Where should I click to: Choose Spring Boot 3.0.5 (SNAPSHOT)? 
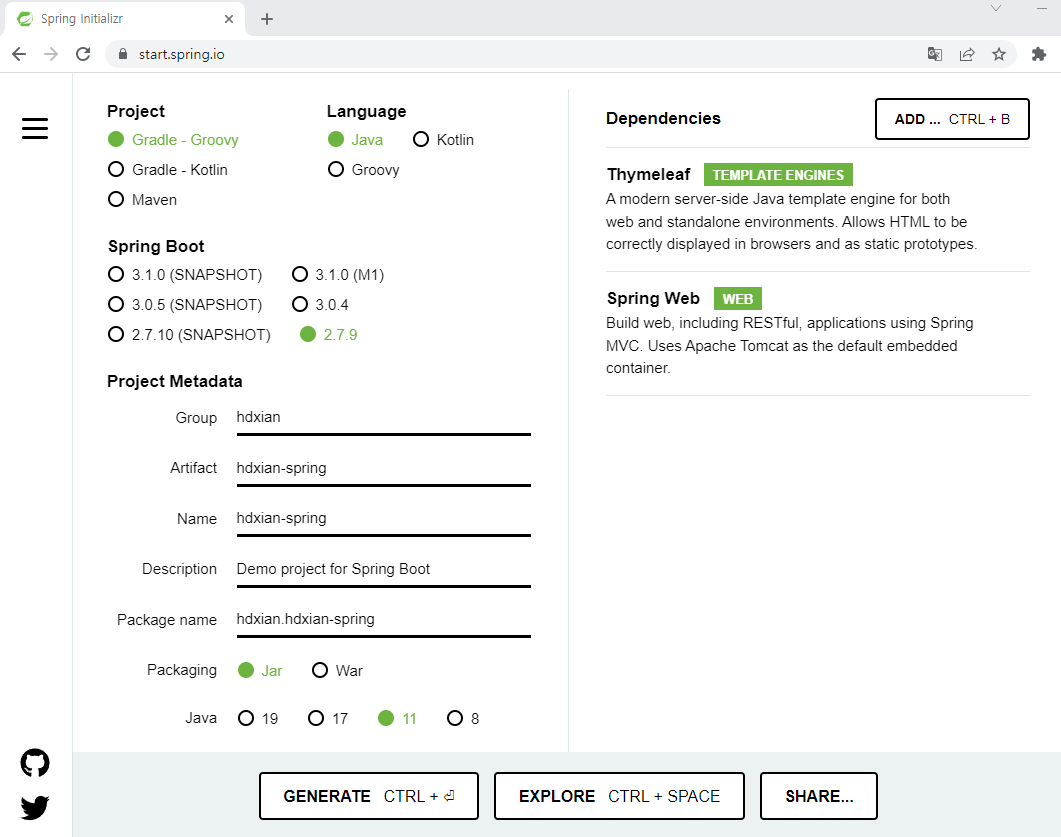[185, 304]
